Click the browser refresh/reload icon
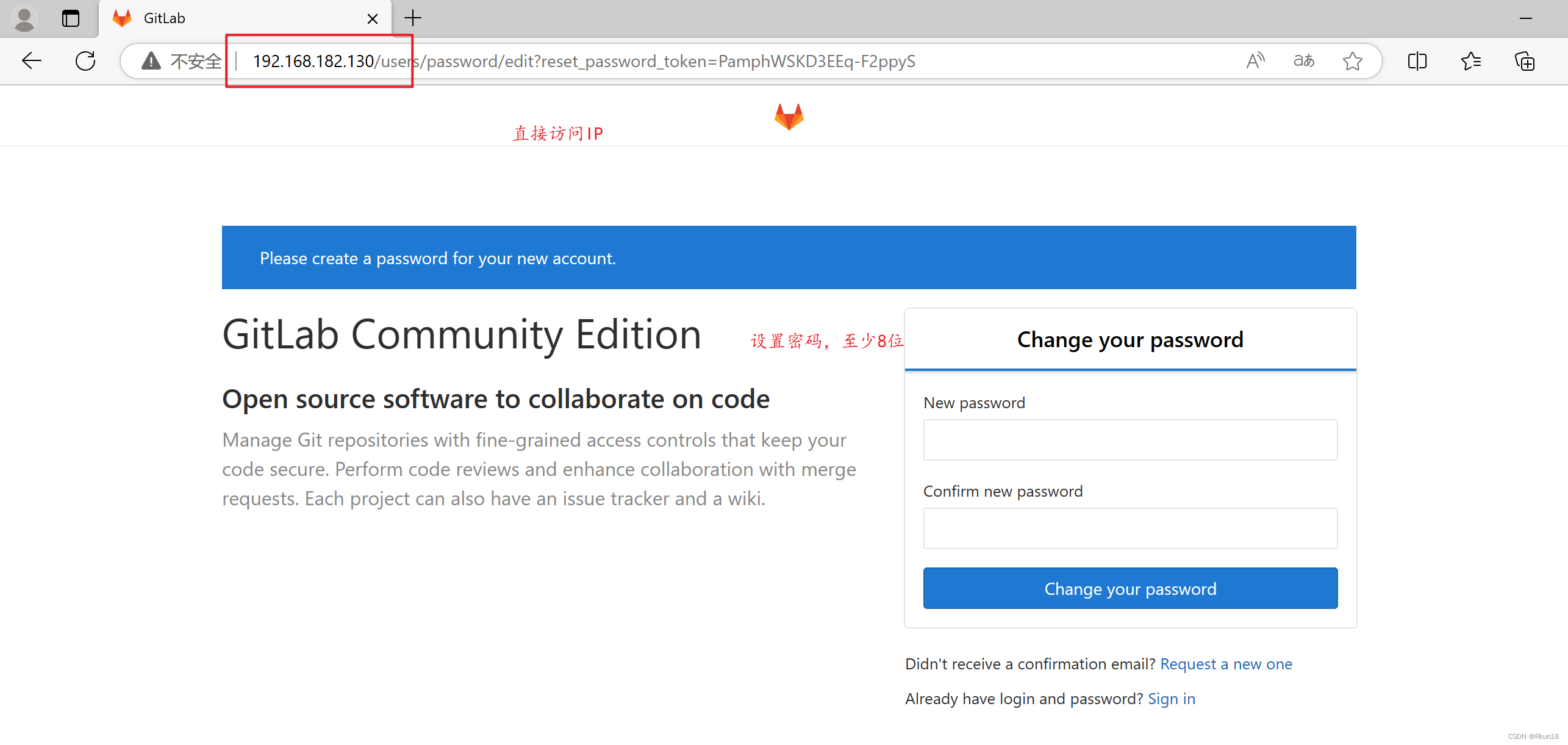Screen dimensions: 1568x745 (x=86, y=61)
